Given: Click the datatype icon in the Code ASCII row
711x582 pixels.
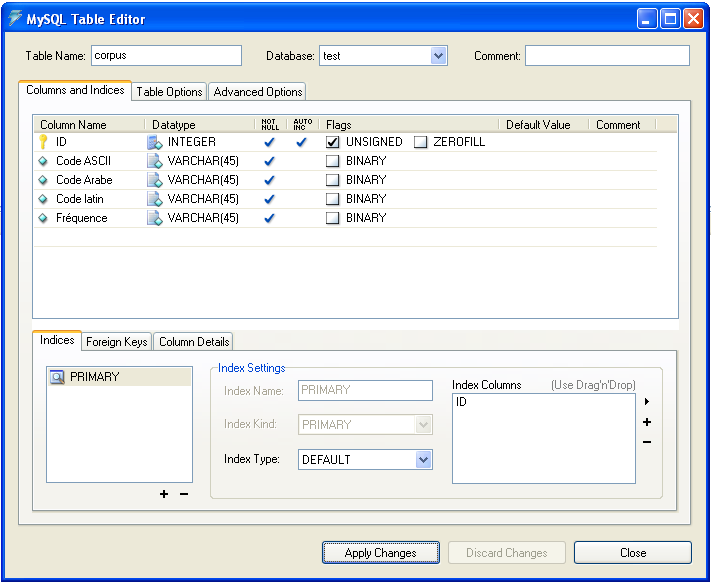Looking at the screenshot, I should coord(155,161).
